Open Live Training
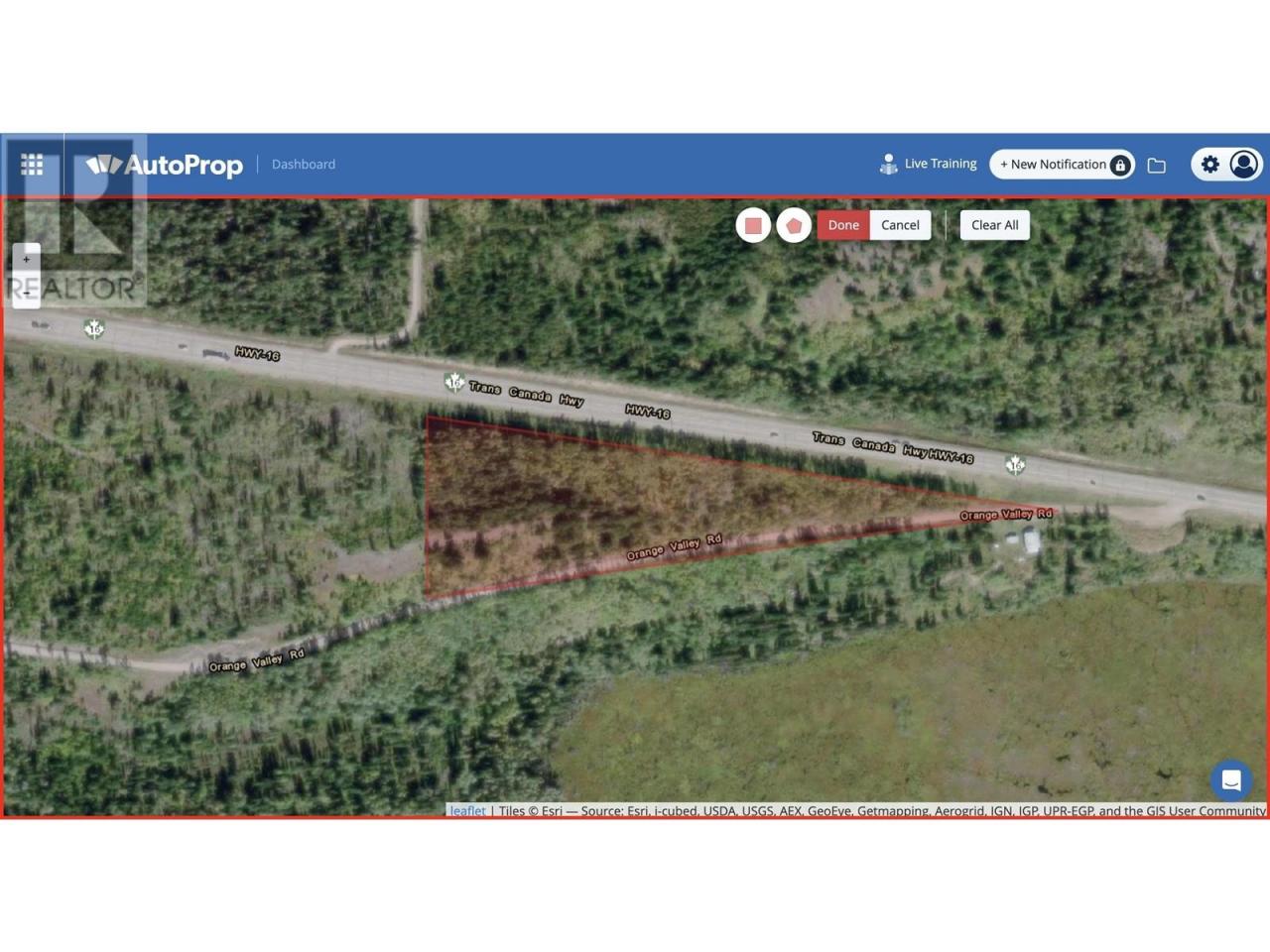This screenshot has width=1270, height=952. pyautogui.click(x=928, y=164)
